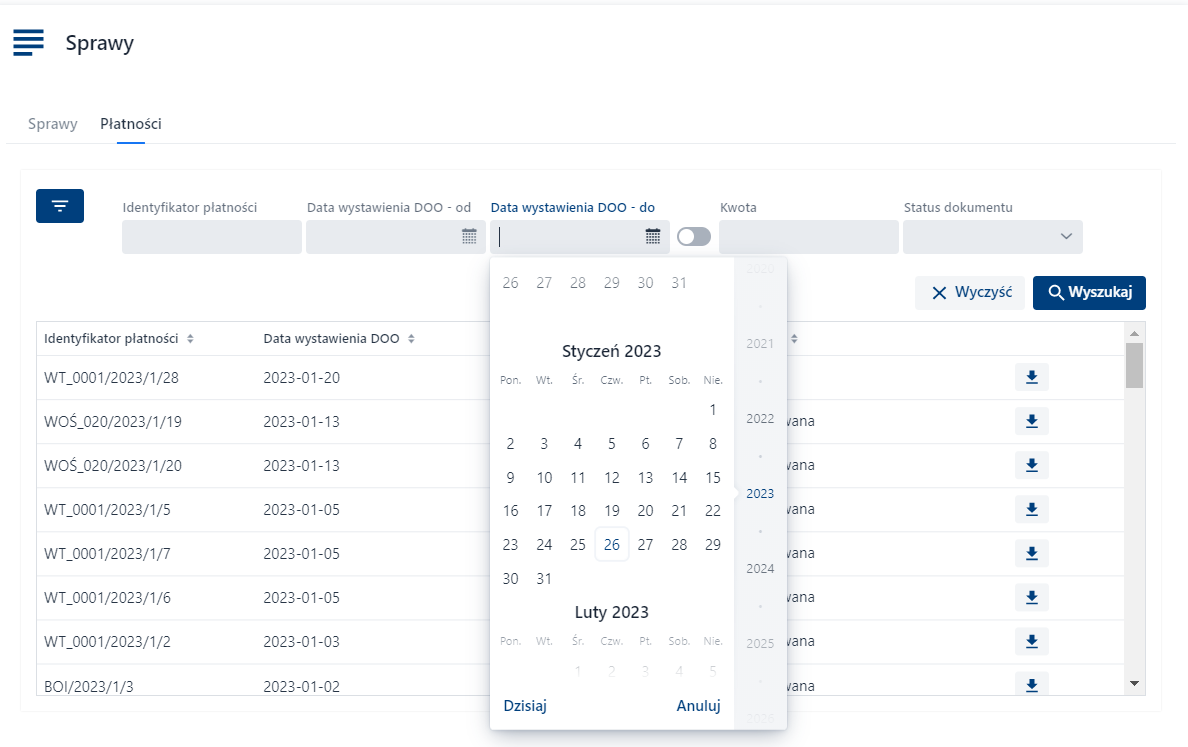Toggle the switch next to date field

point(694,237)
